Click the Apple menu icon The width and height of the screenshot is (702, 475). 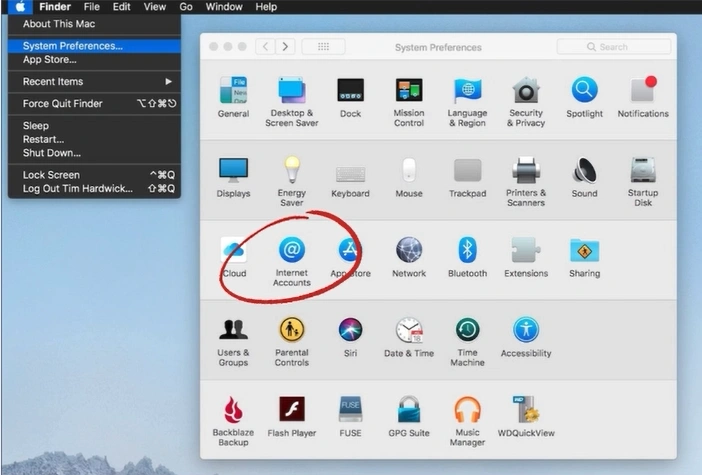click(x=20, y=7)
